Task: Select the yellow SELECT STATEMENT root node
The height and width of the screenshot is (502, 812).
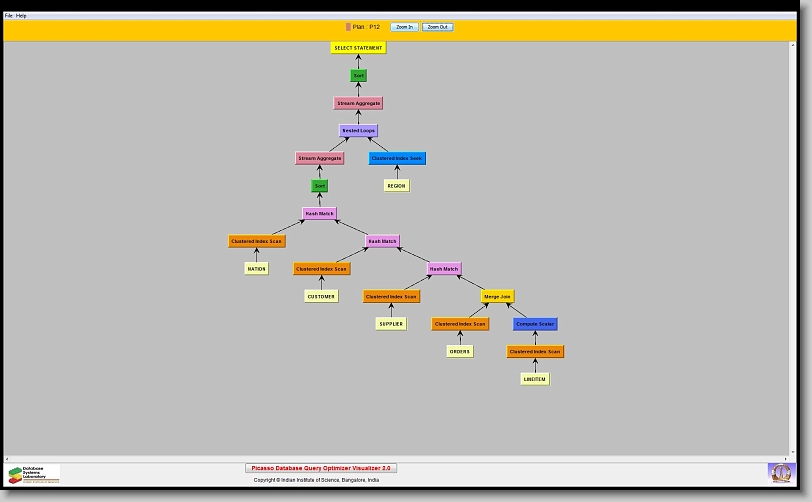Action: tap(358, 48)
